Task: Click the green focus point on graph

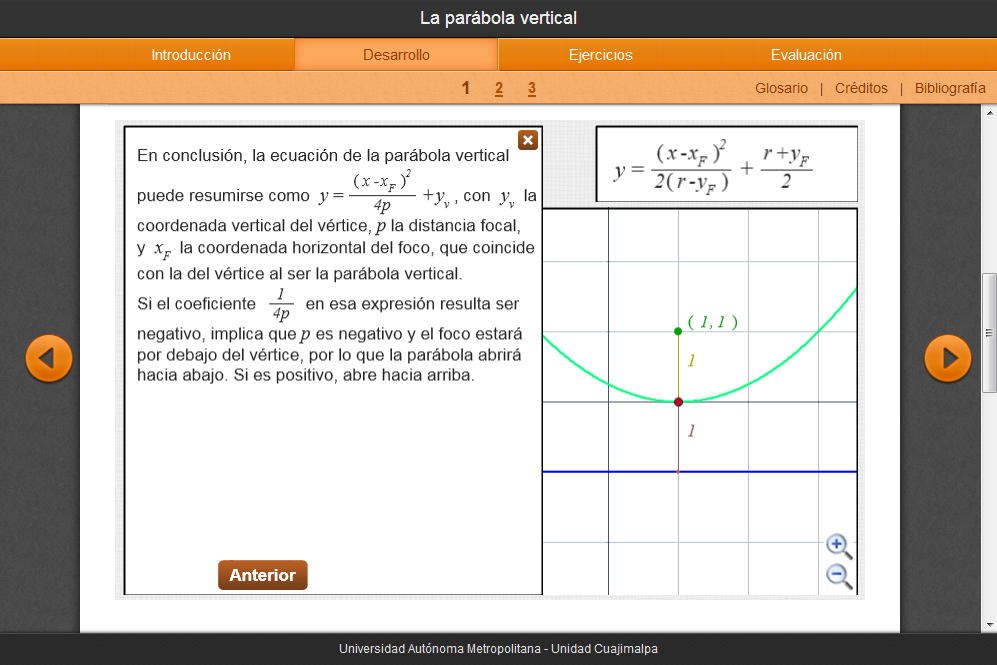Action: coord(678,331)
